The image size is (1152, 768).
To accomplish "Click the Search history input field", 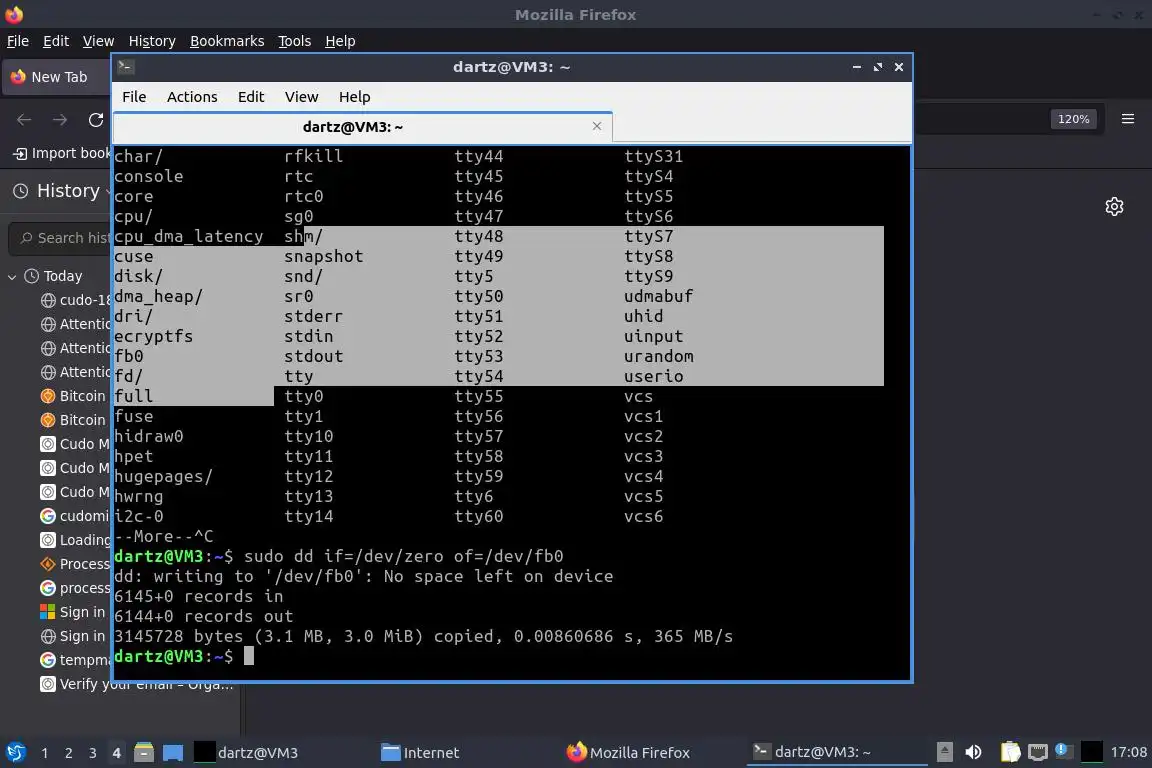I will (62, 238).
